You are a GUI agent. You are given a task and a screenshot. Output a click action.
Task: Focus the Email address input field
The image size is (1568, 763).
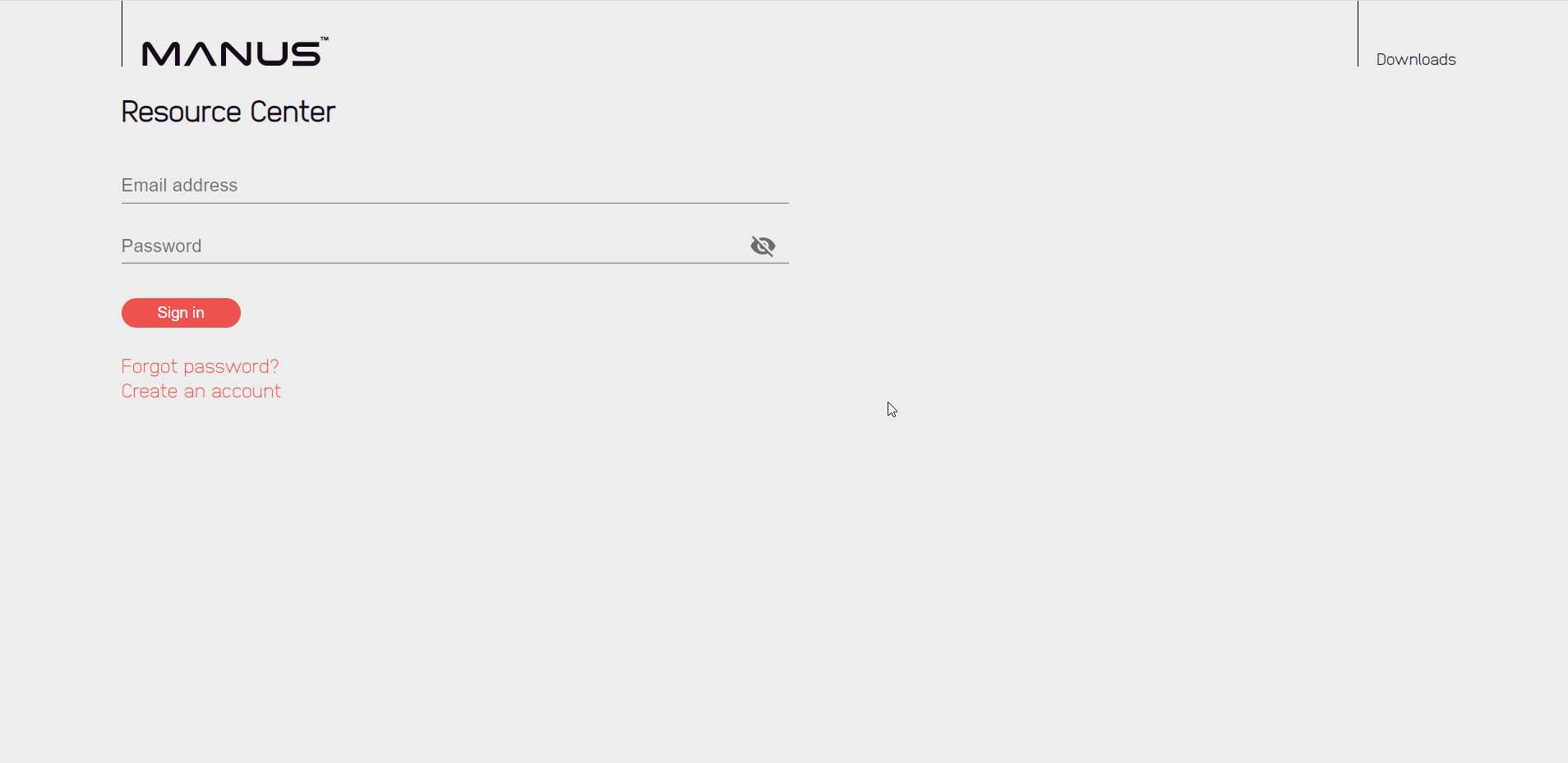pos(454,186)
